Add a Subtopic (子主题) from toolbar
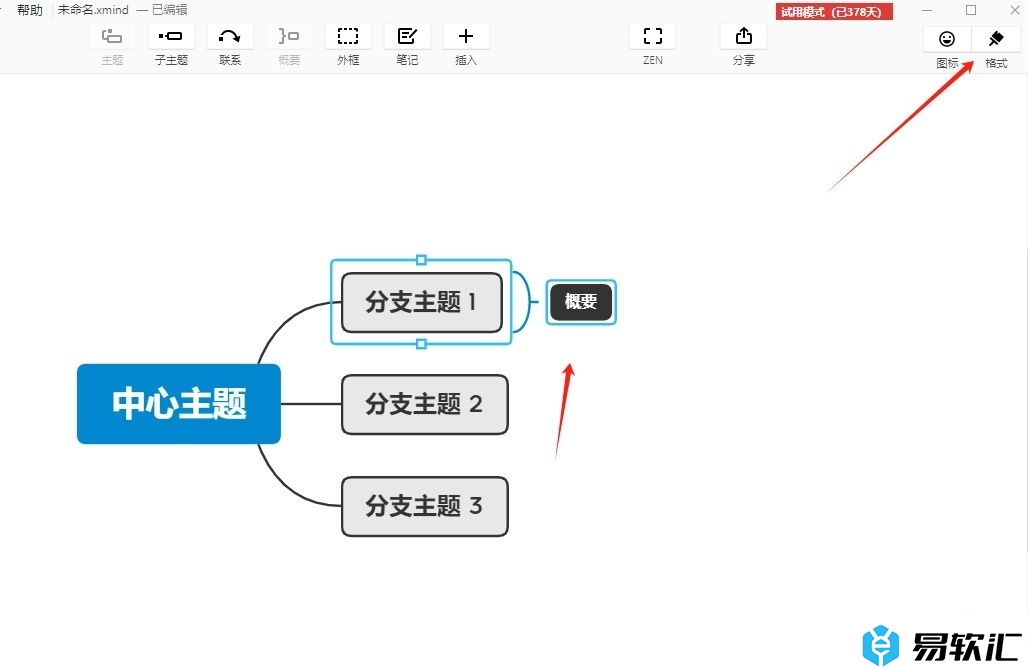This screenshot has width=1028, height=671. (x=171, y=37)
